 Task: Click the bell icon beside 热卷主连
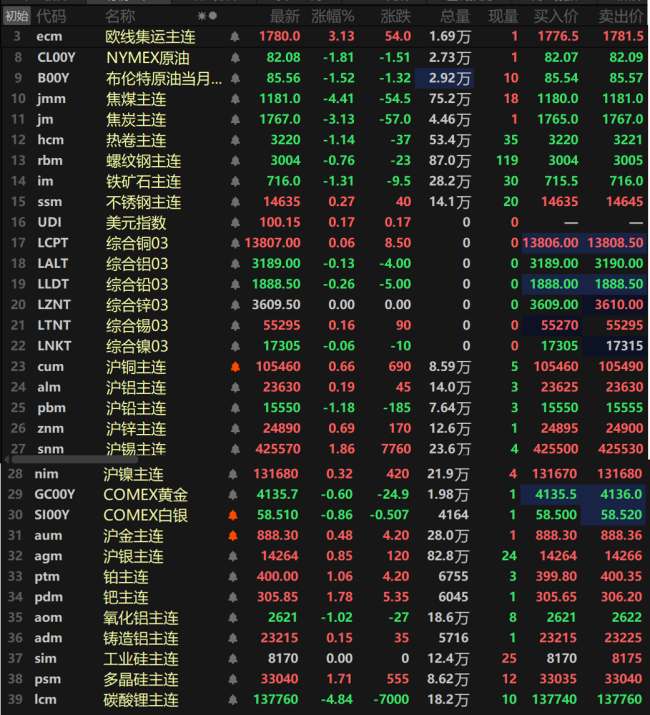point(235,140)
